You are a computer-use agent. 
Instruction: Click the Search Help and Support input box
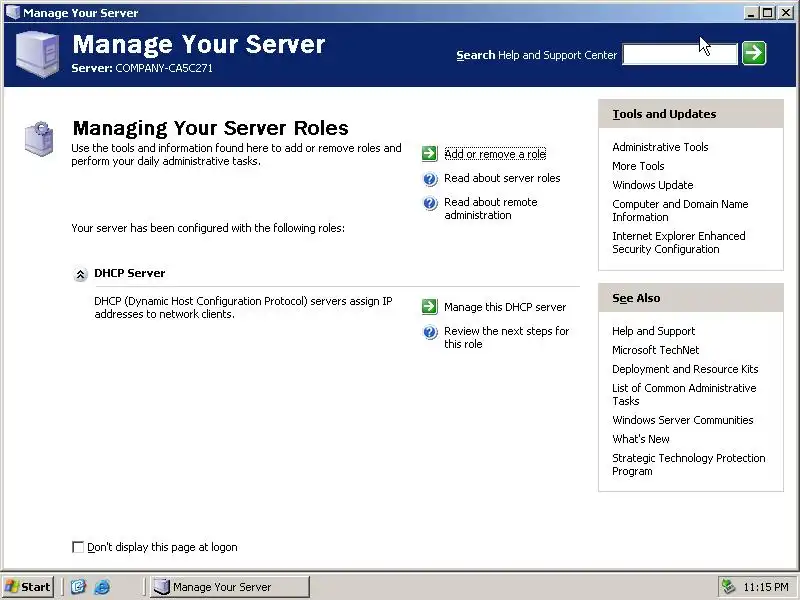(x=680, y=54)
